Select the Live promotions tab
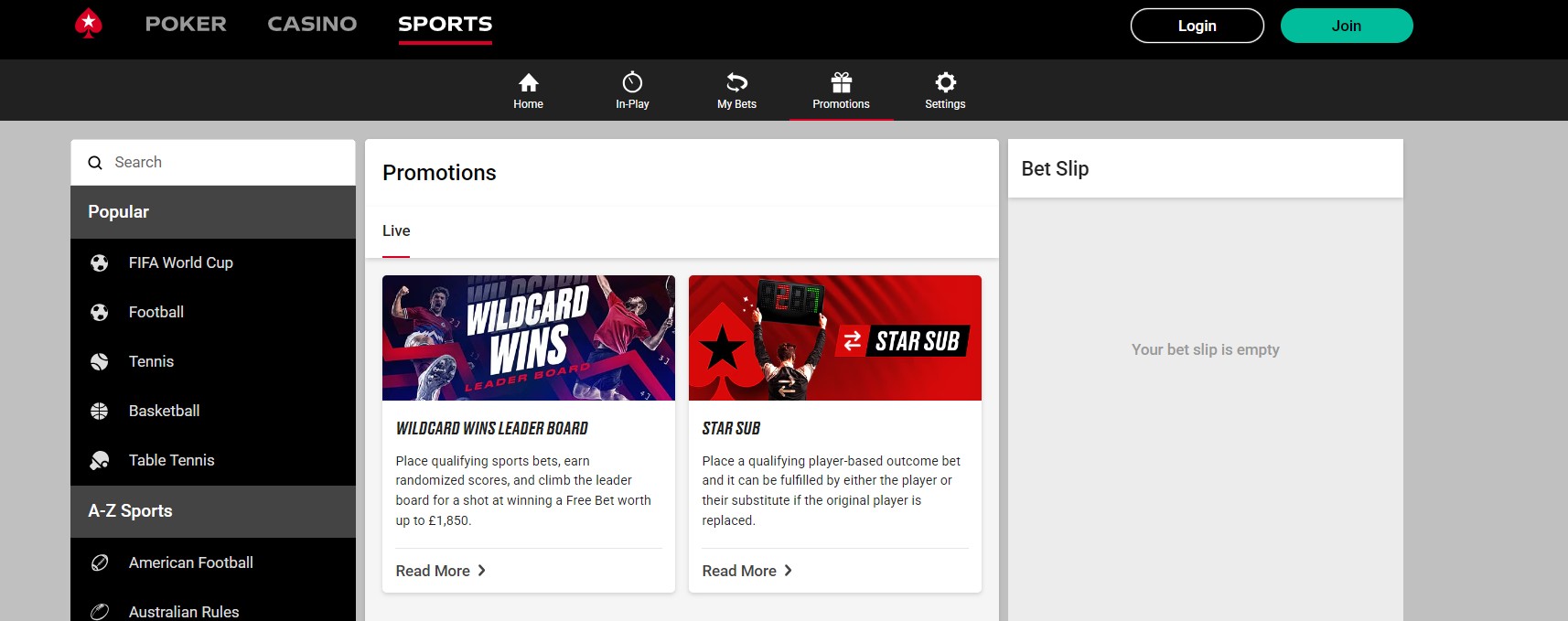1568x621 pixels. (396, 230)
